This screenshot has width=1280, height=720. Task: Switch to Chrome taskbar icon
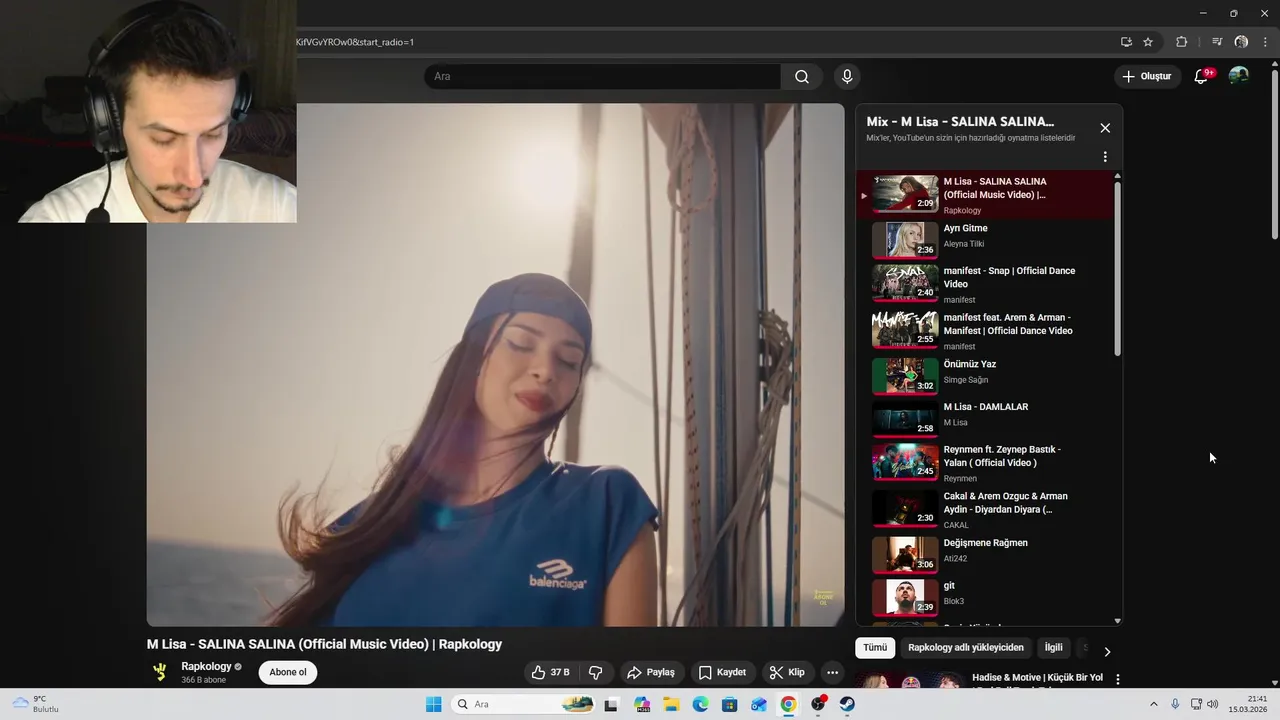(789, 704)
